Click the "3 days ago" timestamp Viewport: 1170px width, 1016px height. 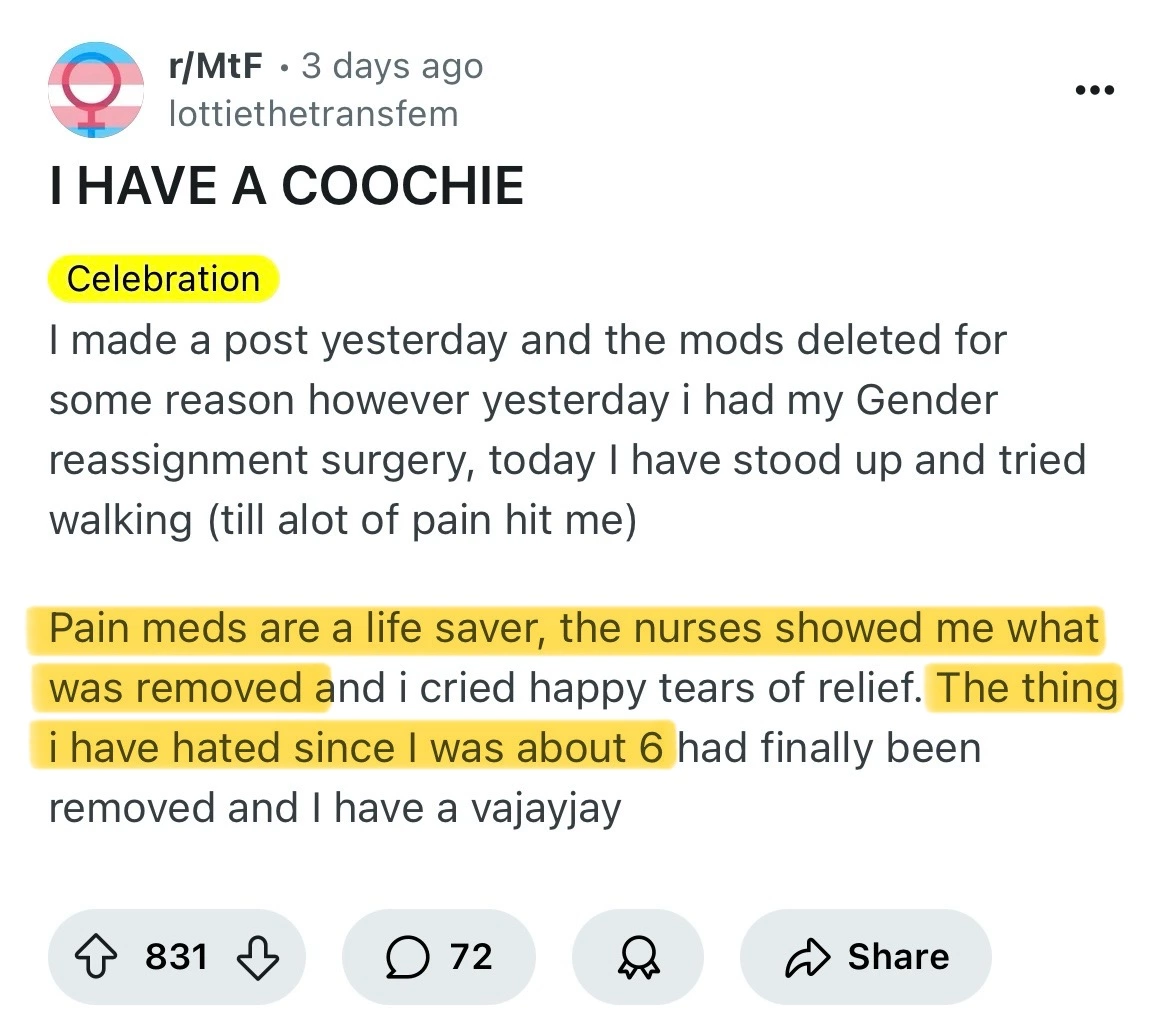coord(392,67)
